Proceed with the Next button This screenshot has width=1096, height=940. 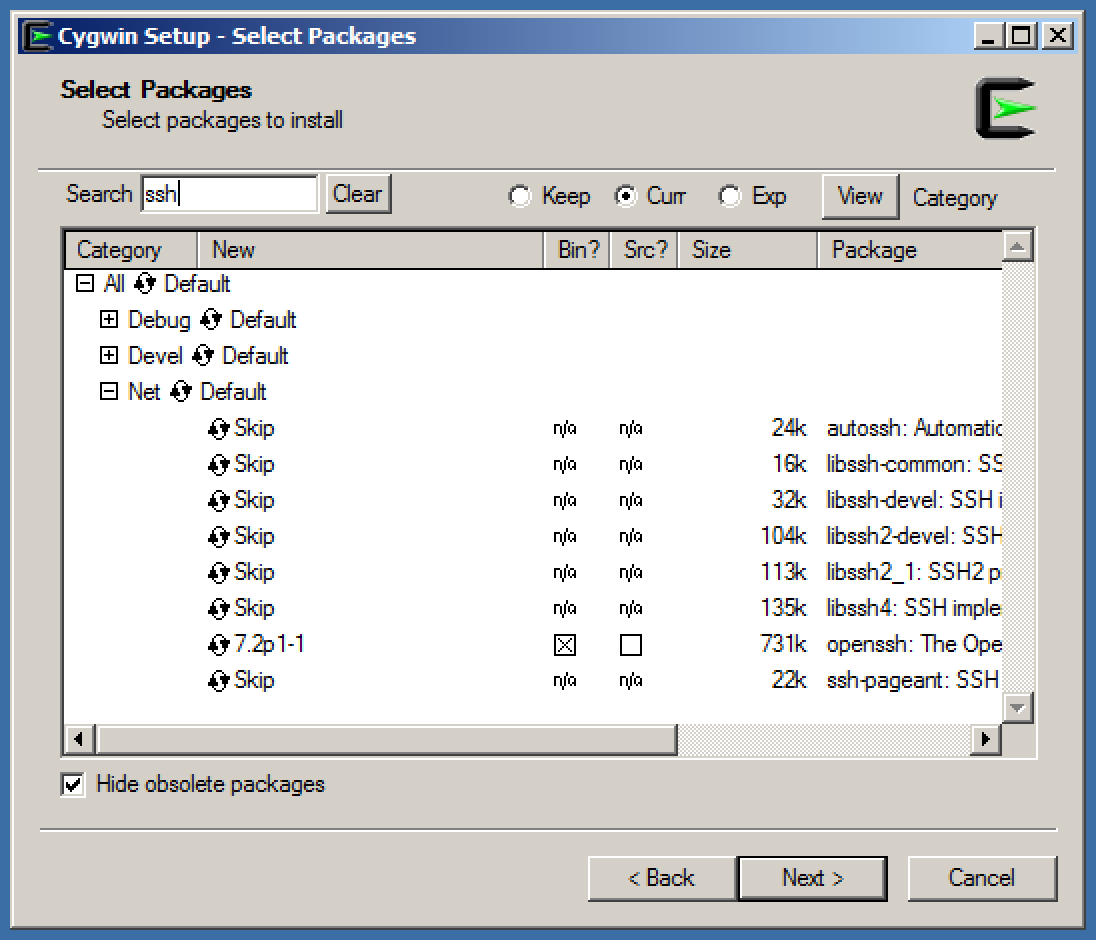pos(813,878)
